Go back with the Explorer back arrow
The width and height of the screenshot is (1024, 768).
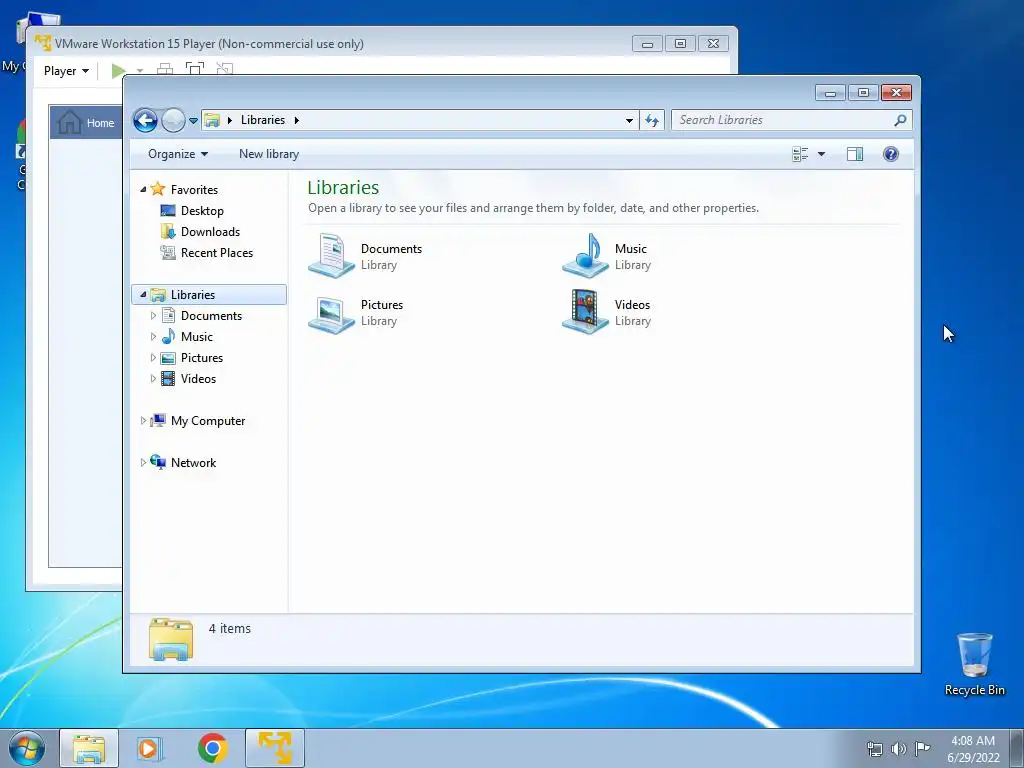pyautogui.click(x=145, y=120)
